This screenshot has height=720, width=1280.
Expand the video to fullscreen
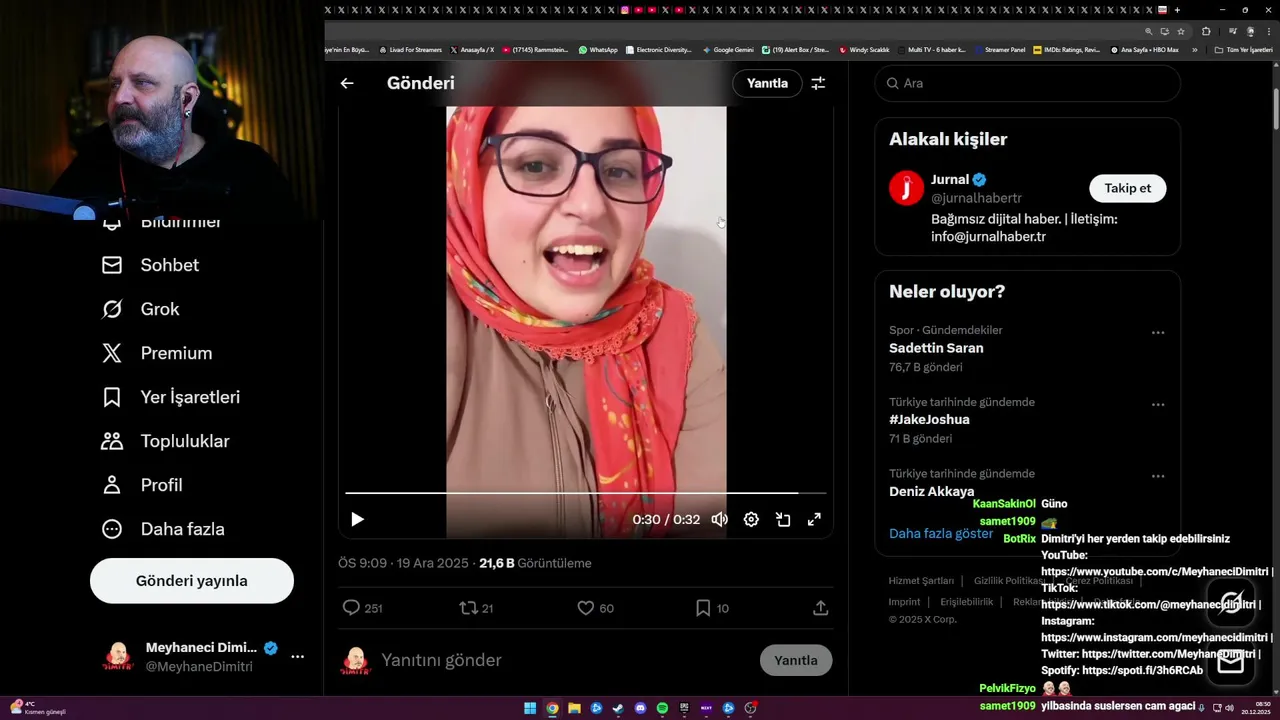(814, 519)
